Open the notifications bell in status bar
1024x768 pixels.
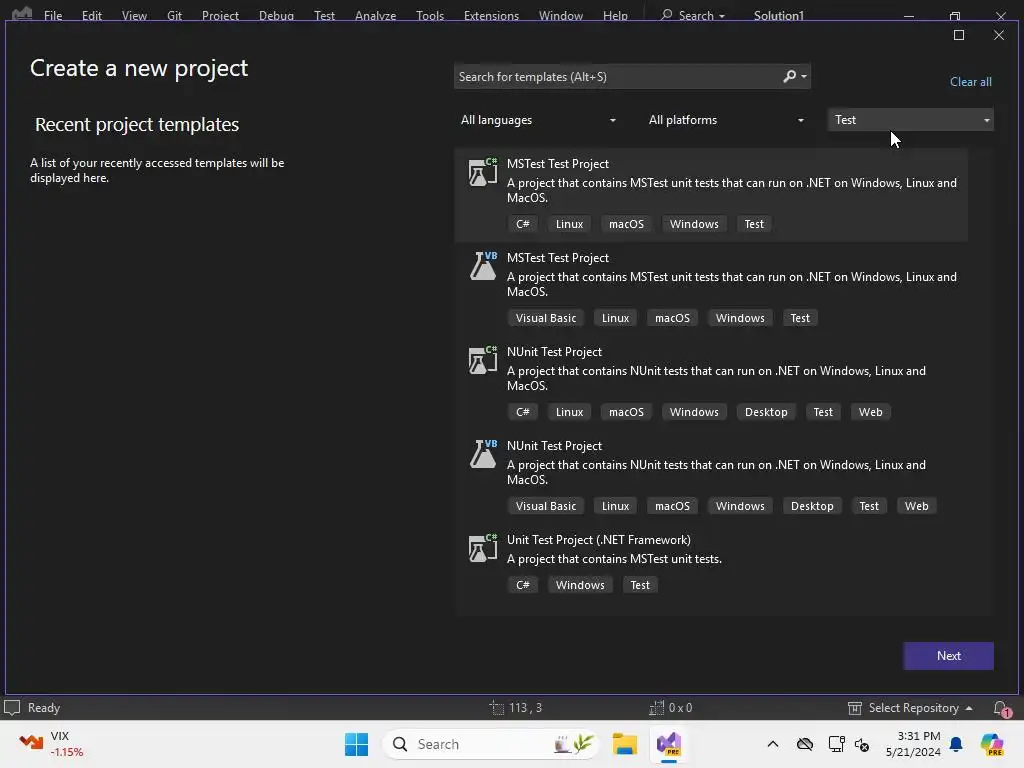pos(1001,708)
